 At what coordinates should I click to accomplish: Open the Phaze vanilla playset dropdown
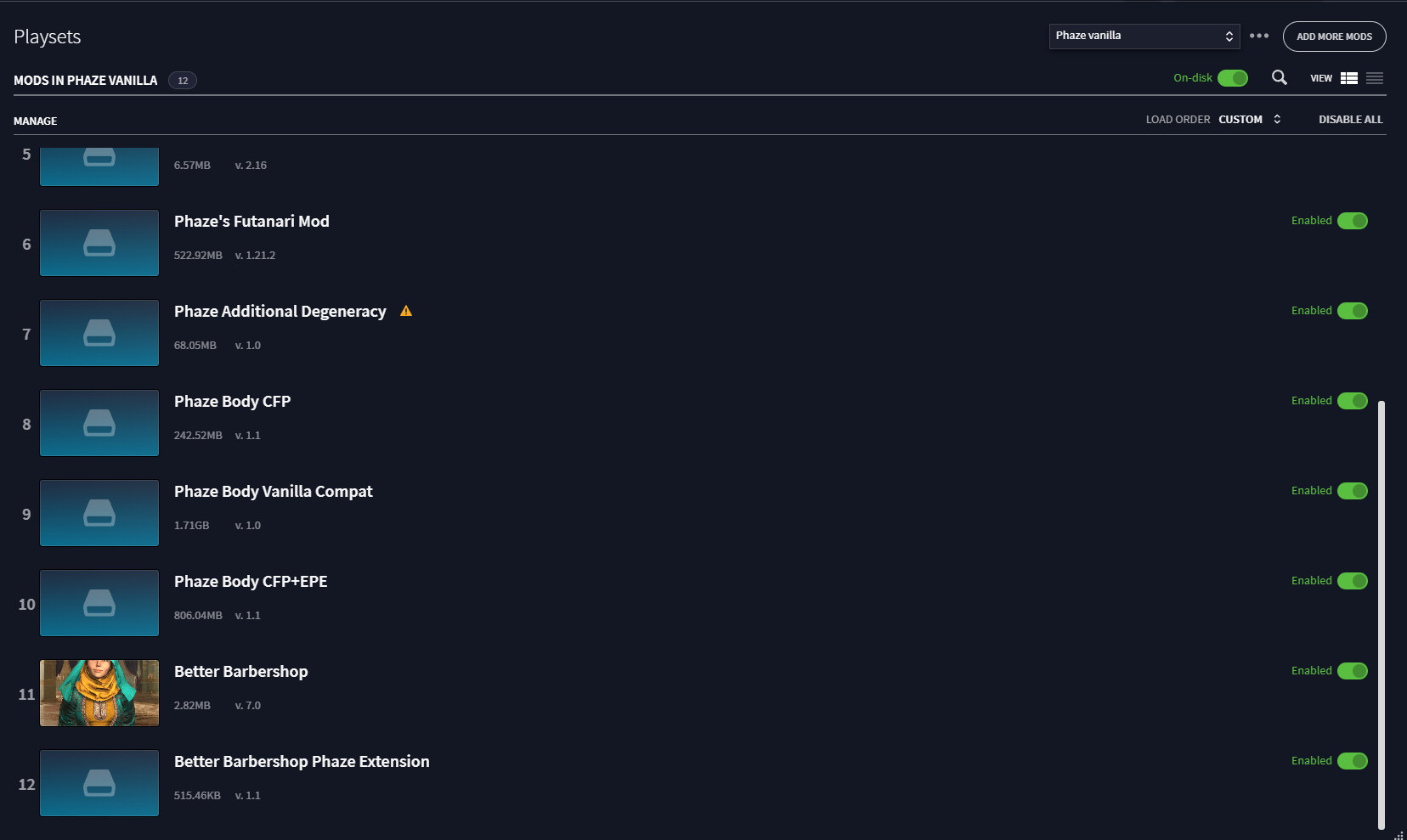point(1144,36)
